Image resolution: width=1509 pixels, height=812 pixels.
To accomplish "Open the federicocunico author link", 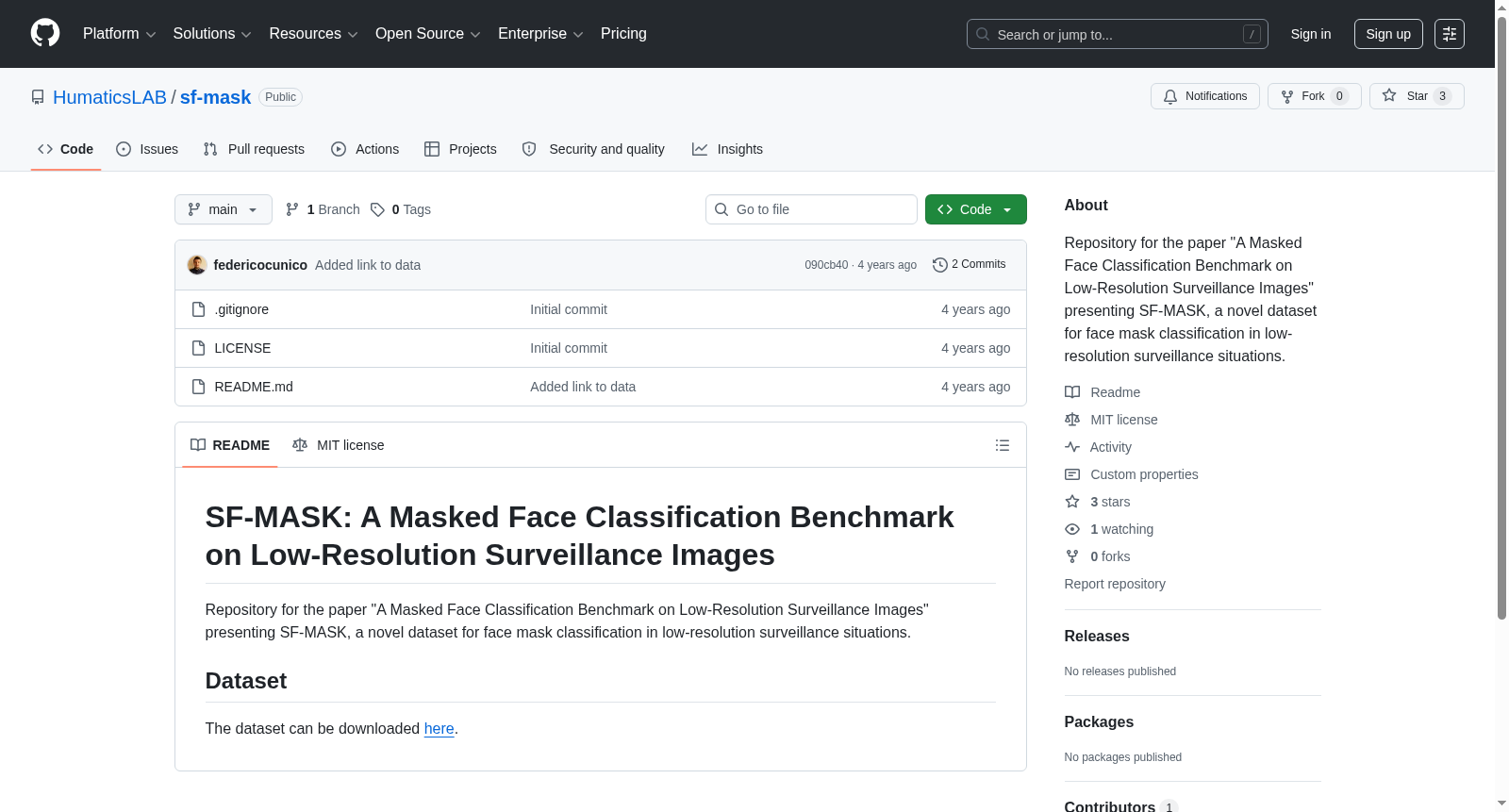I will (x=260, y=265).
